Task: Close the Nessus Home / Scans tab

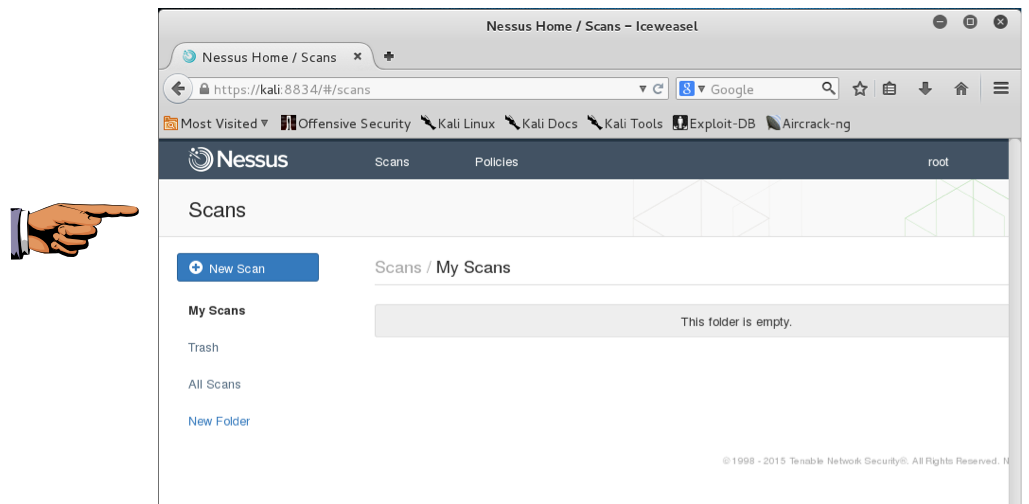Action: pos(358,56)
